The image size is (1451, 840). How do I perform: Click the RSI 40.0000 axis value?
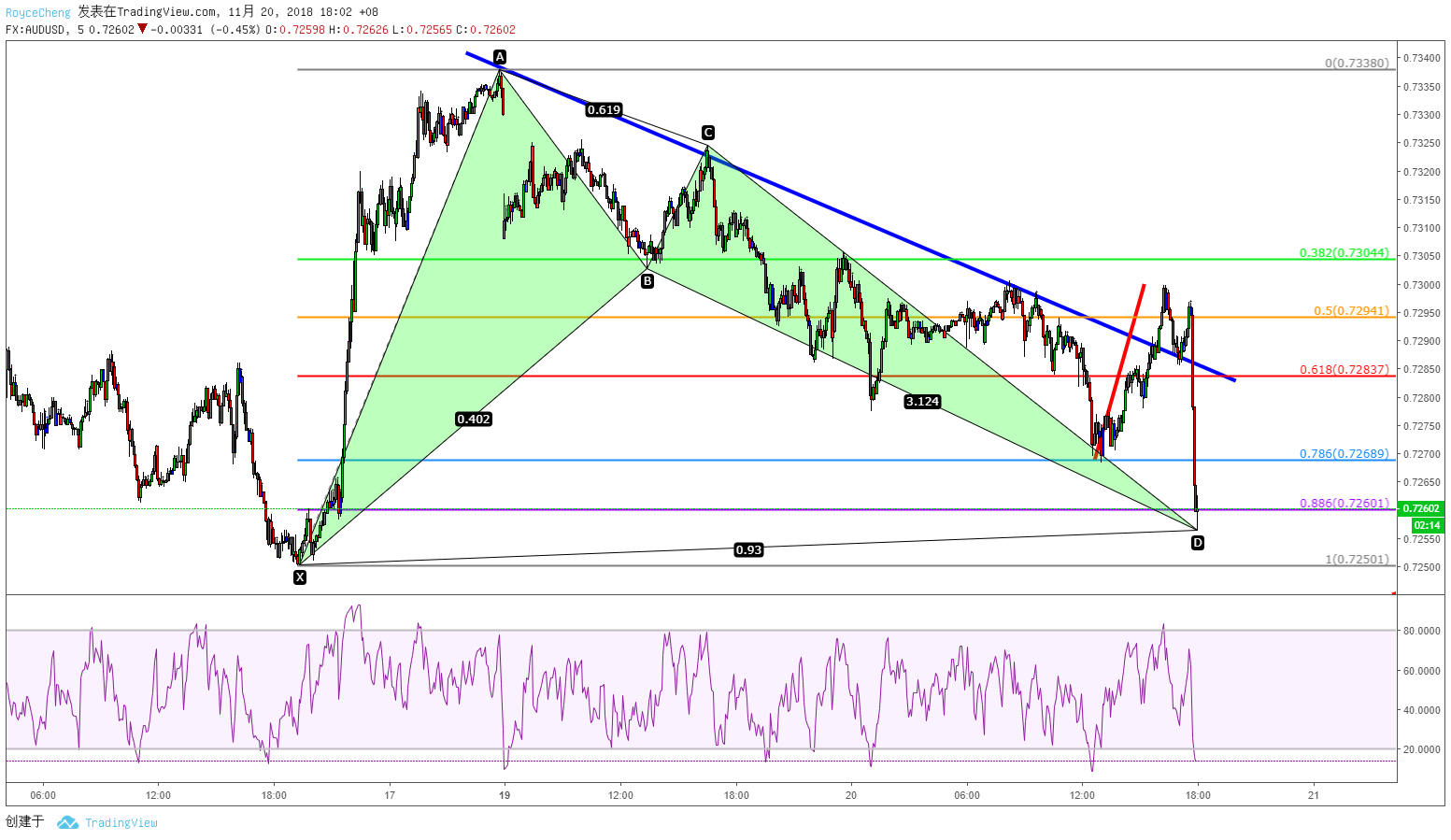(1421, 710)
